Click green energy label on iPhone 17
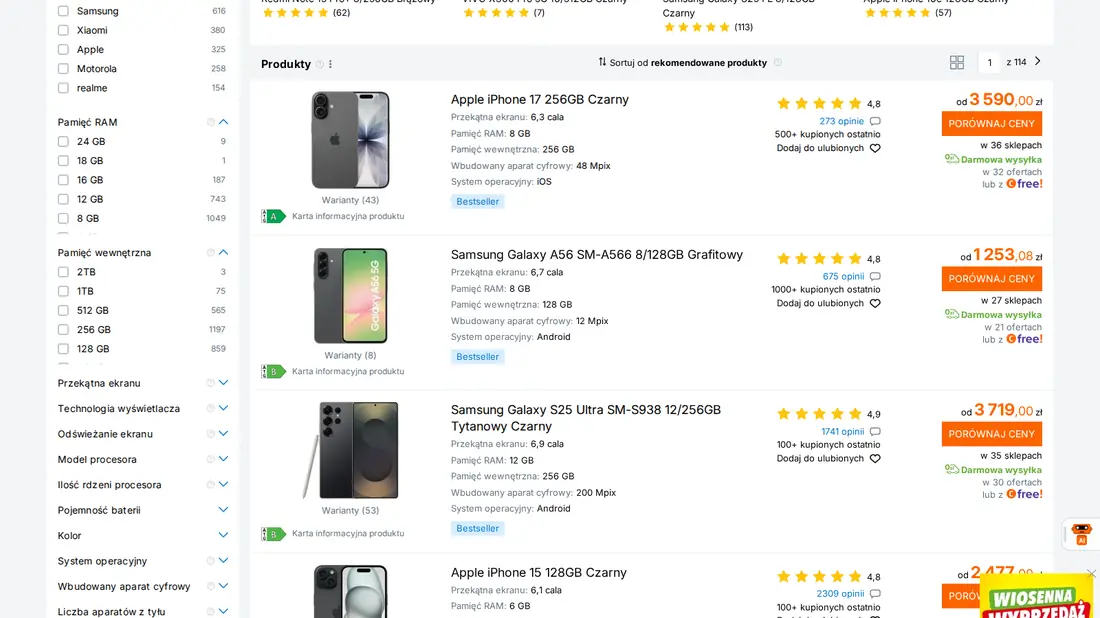This screenshot has width=1100, height=618. coord(272,215)
